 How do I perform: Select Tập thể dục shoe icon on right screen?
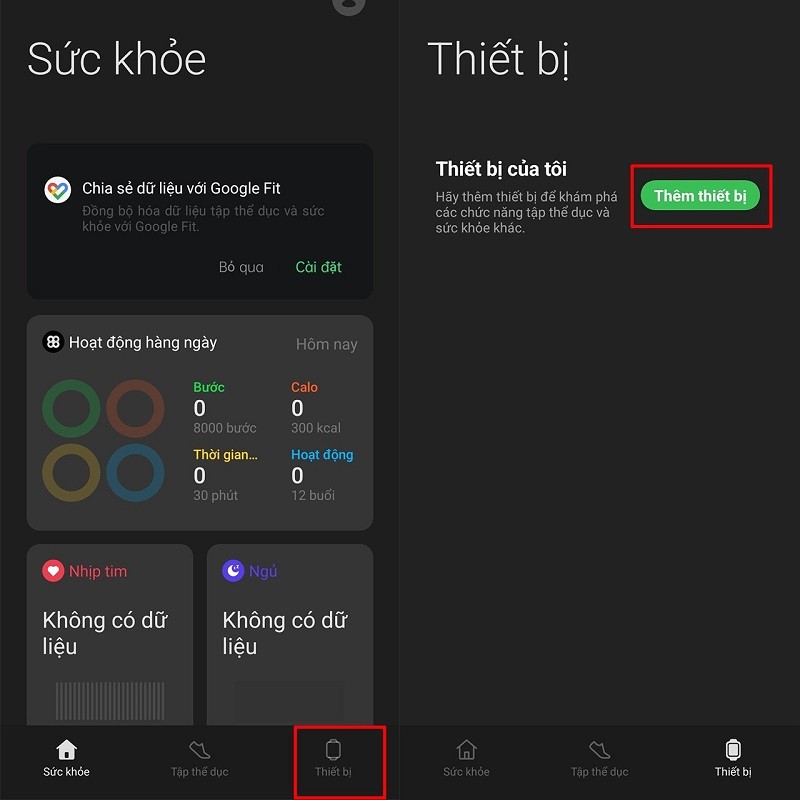point(599,750)
